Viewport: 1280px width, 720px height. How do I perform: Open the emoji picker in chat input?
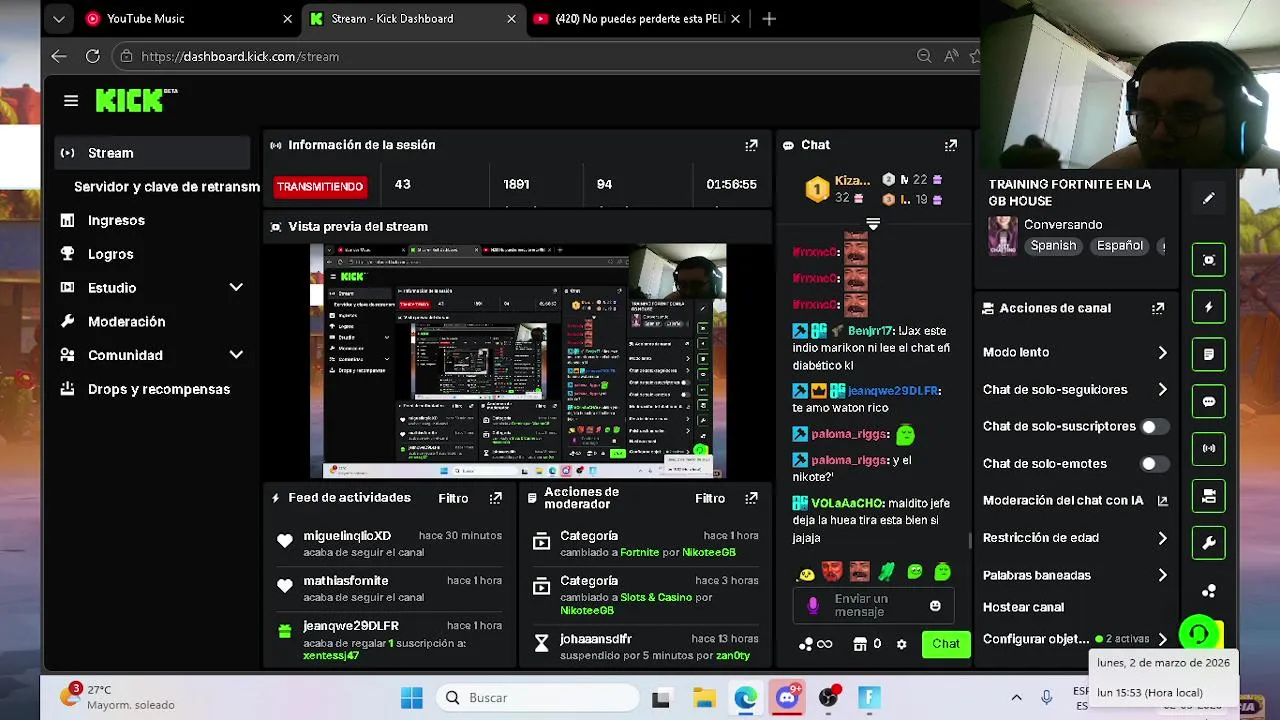pyautogui.click(x=935, y=606)
